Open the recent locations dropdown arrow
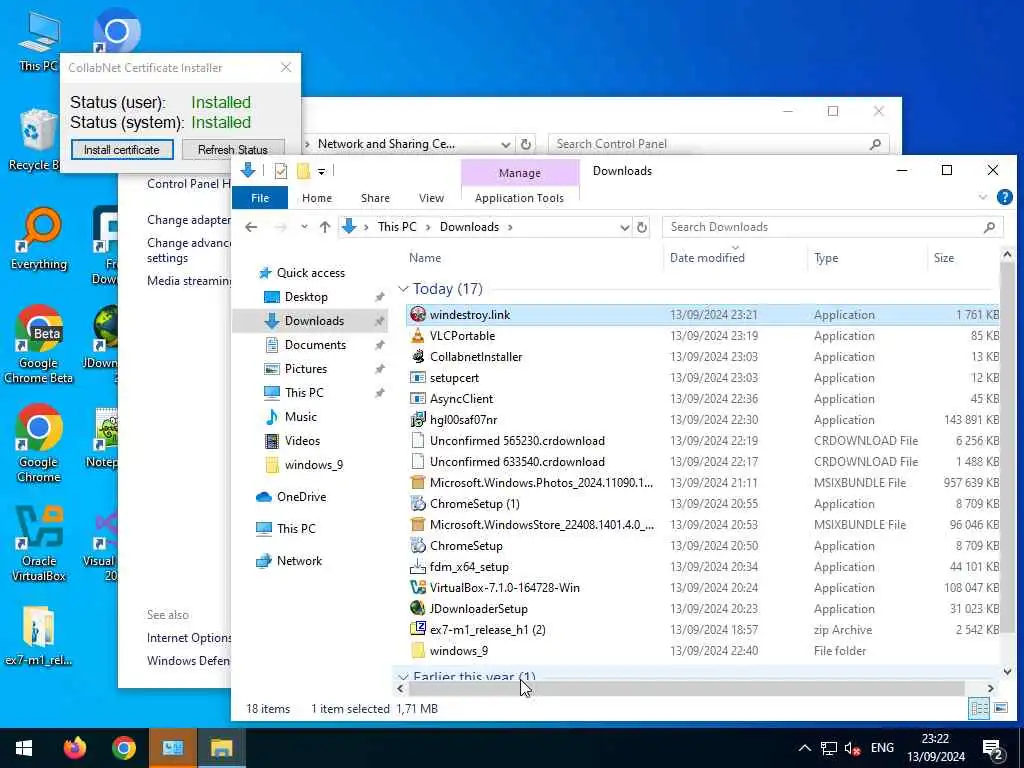The image size is (1024, 768). (x=304, y=227)
